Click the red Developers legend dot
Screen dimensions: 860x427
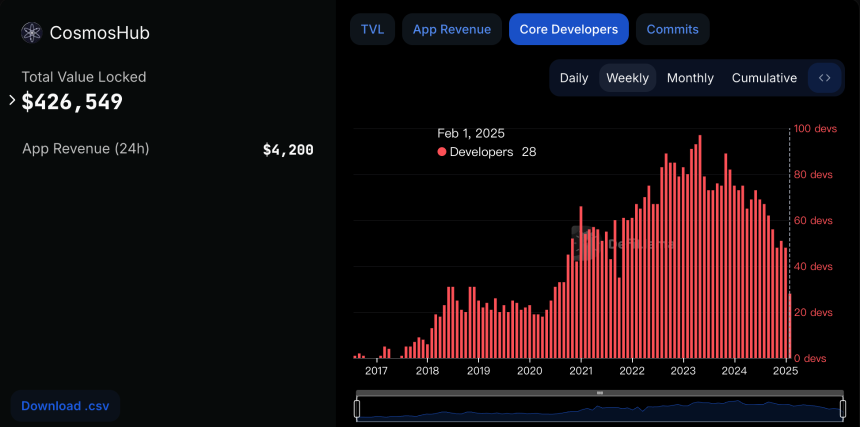coord(442,152)
